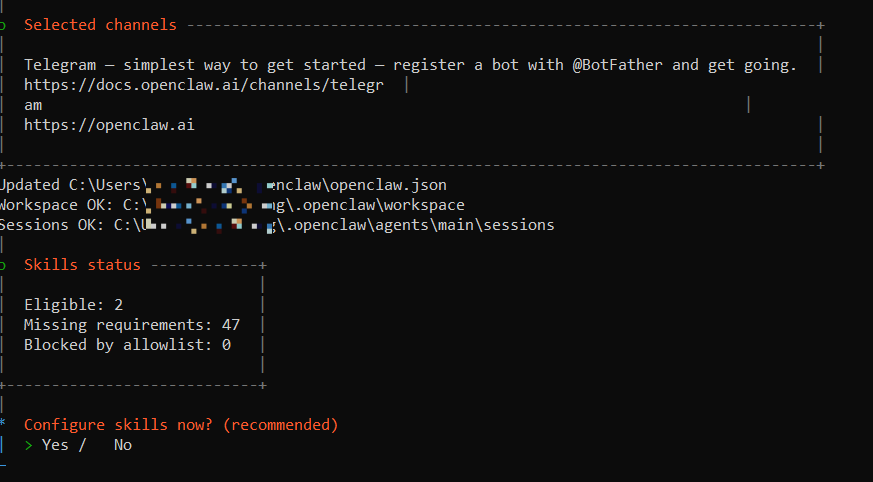
Task: Select the No option
Action: tap(122, 445)
